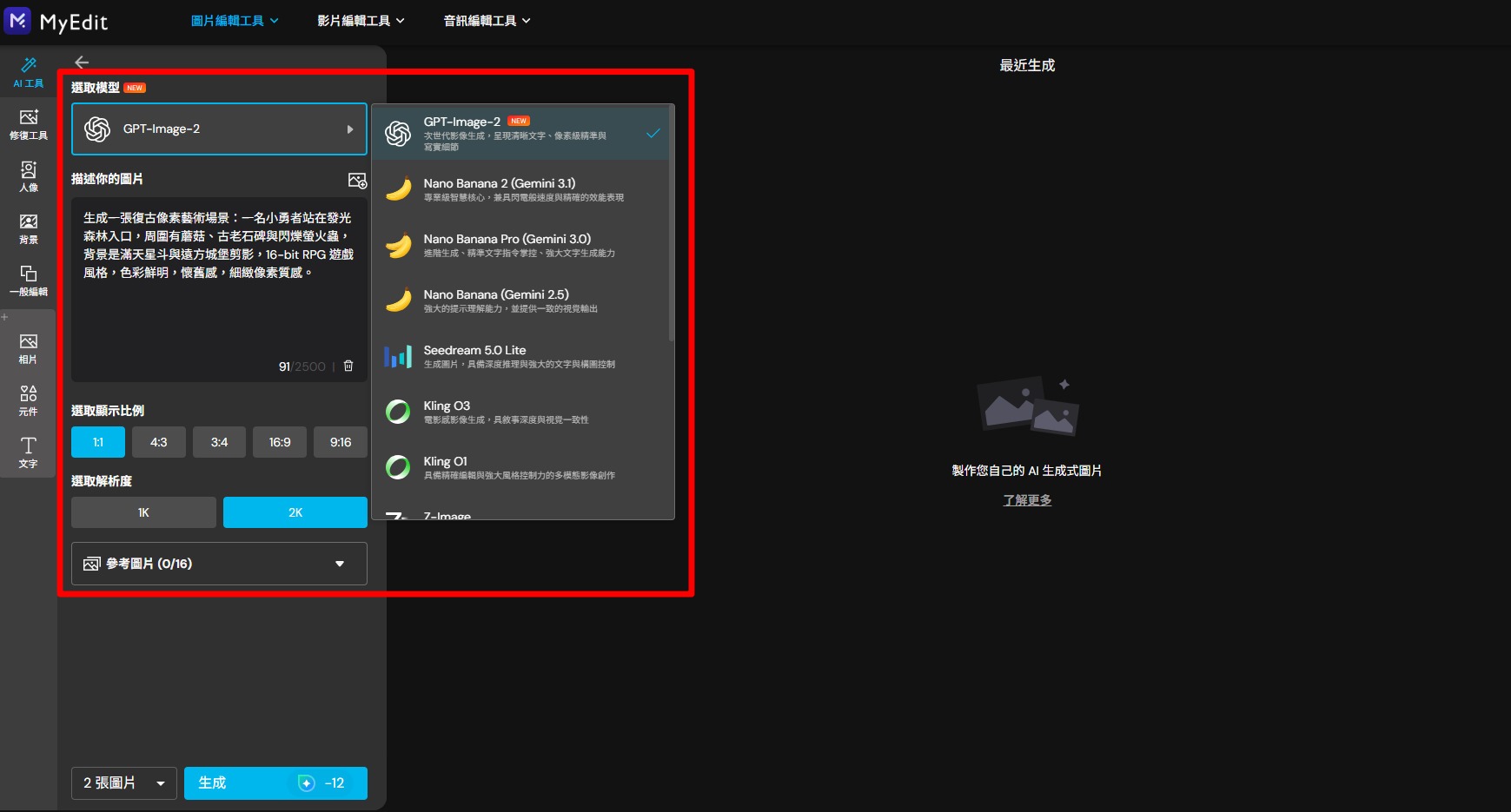Open the 音訊編輯工具 menu
The image size is (1511, 812).
tap(487, 21)
